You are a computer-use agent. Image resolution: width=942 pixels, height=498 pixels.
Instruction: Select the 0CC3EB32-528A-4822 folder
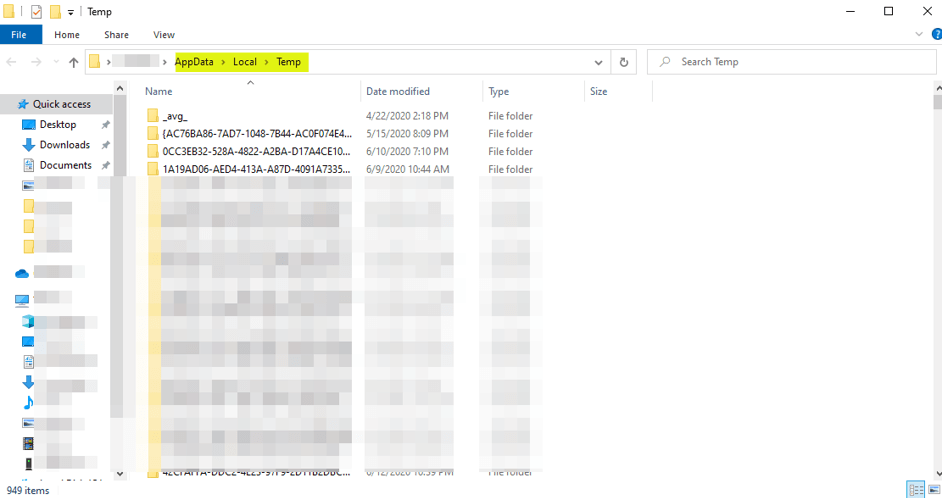click(256, 151)
